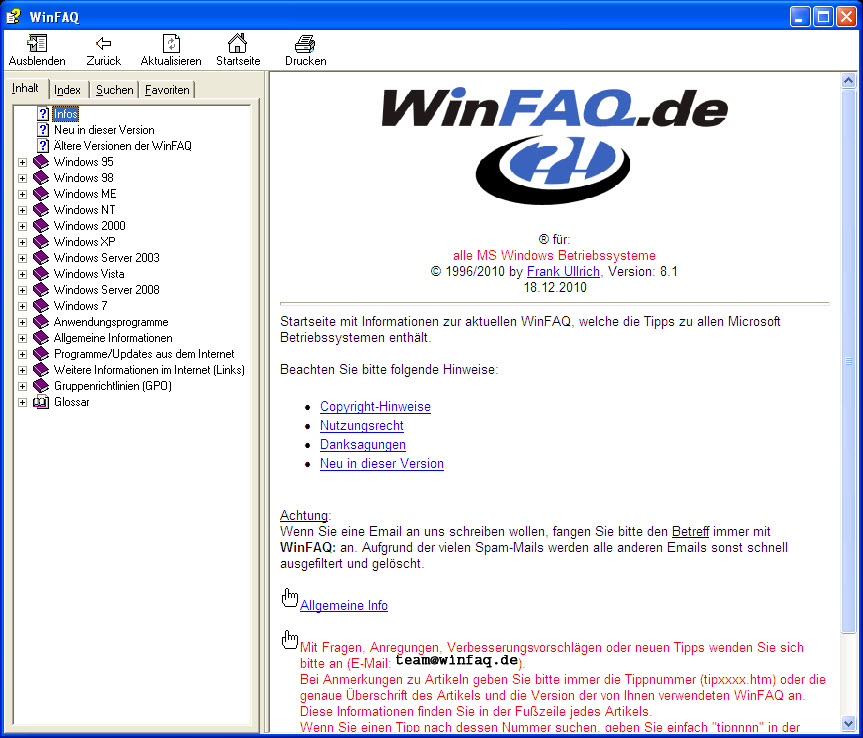Open the Copyright-Hinweise link
The height and width of the screenshot is (738, 863).
coord(375,407)
